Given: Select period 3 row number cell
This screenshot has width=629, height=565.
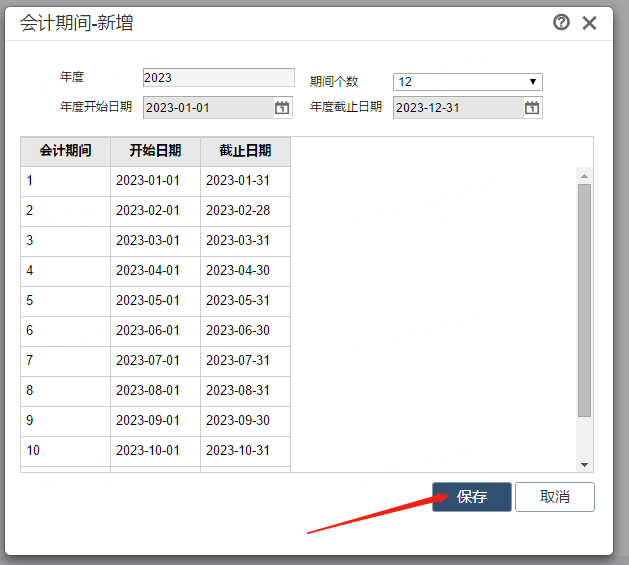Looking at the screenshot, I should pyautogui.click(x=65, y=242).
